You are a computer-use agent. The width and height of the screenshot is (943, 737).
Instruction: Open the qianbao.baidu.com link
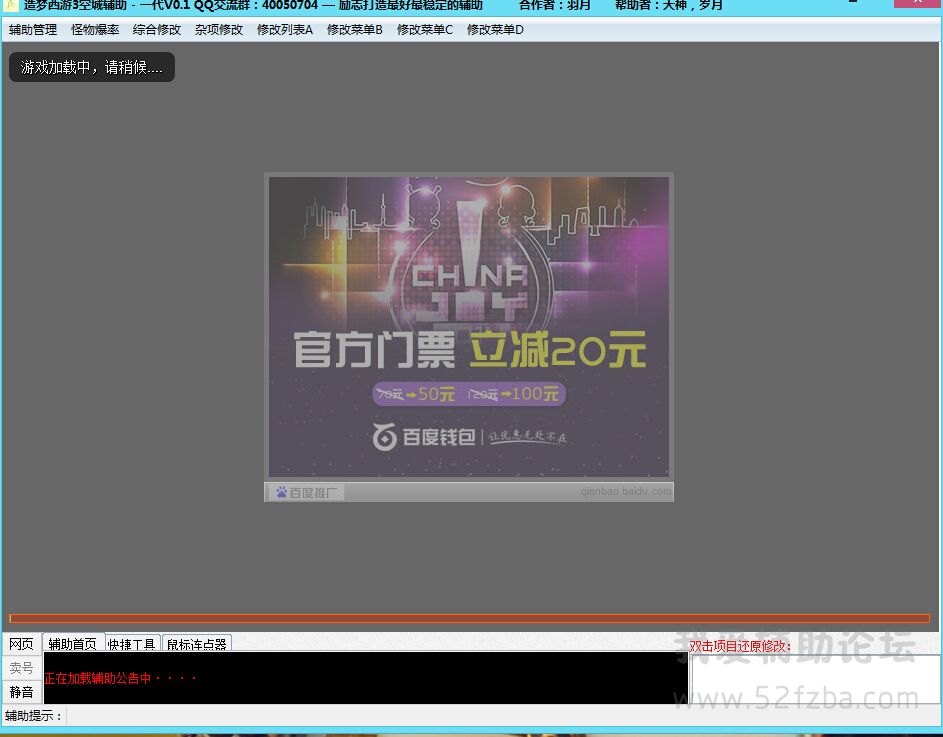pos(625,492)
